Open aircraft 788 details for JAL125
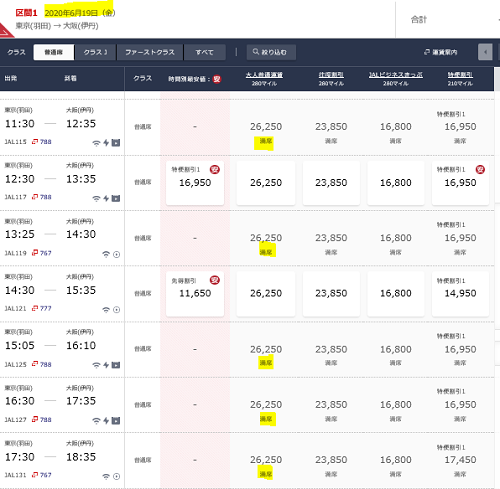 [x=42, y=364]
